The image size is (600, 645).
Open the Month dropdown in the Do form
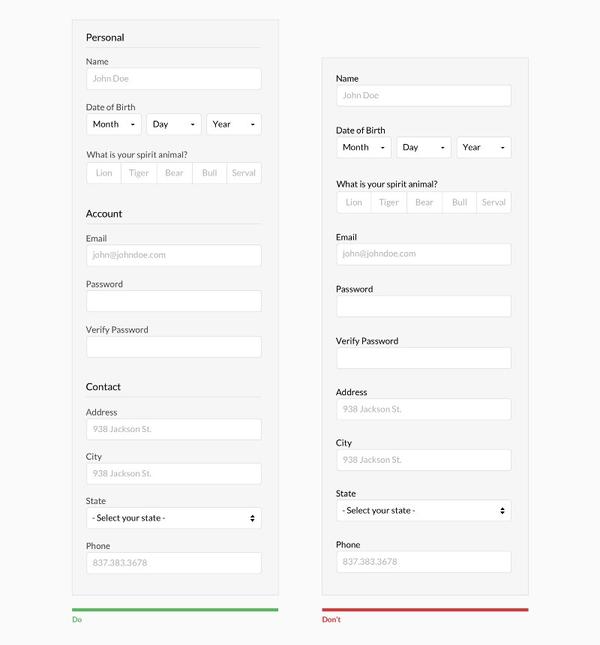click(x=114, y=125)
